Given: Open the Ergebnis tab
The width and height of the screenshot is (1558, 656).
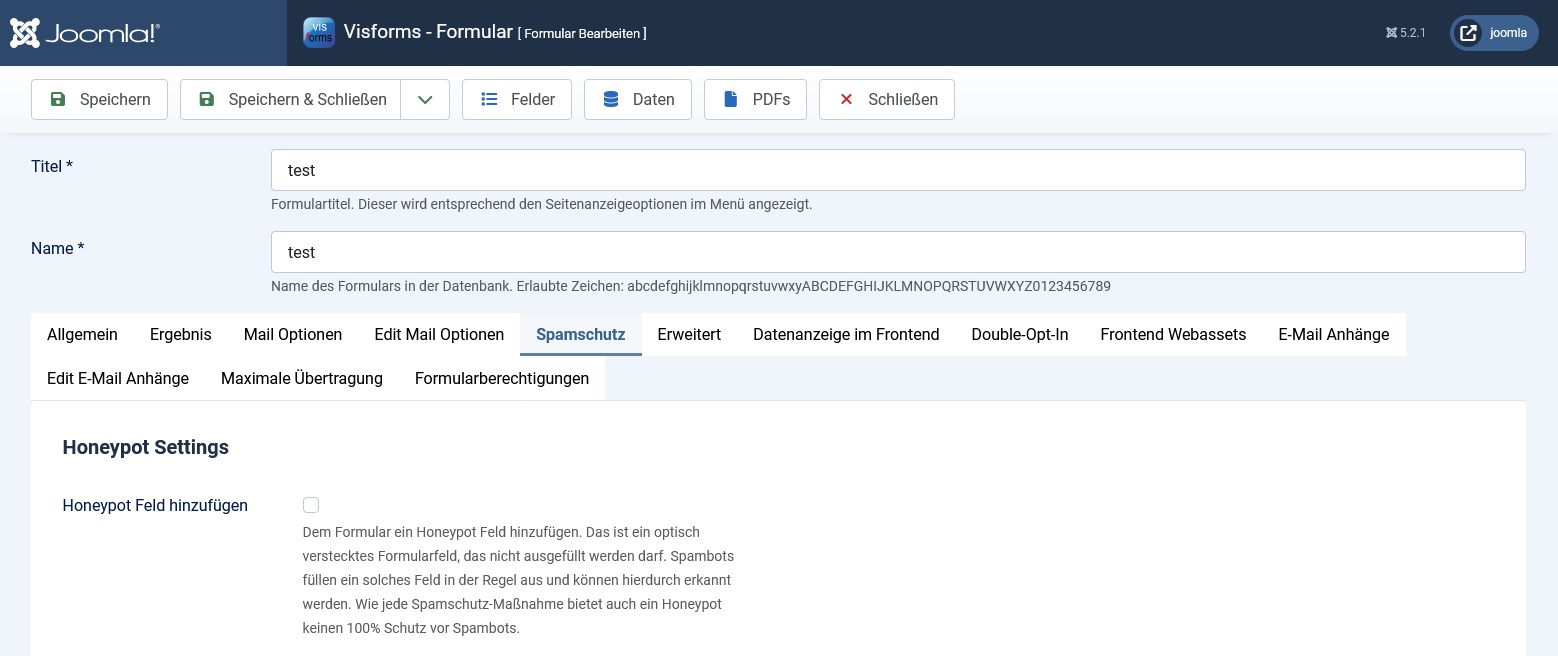Looking at the screenshot, I should point(180,334).
